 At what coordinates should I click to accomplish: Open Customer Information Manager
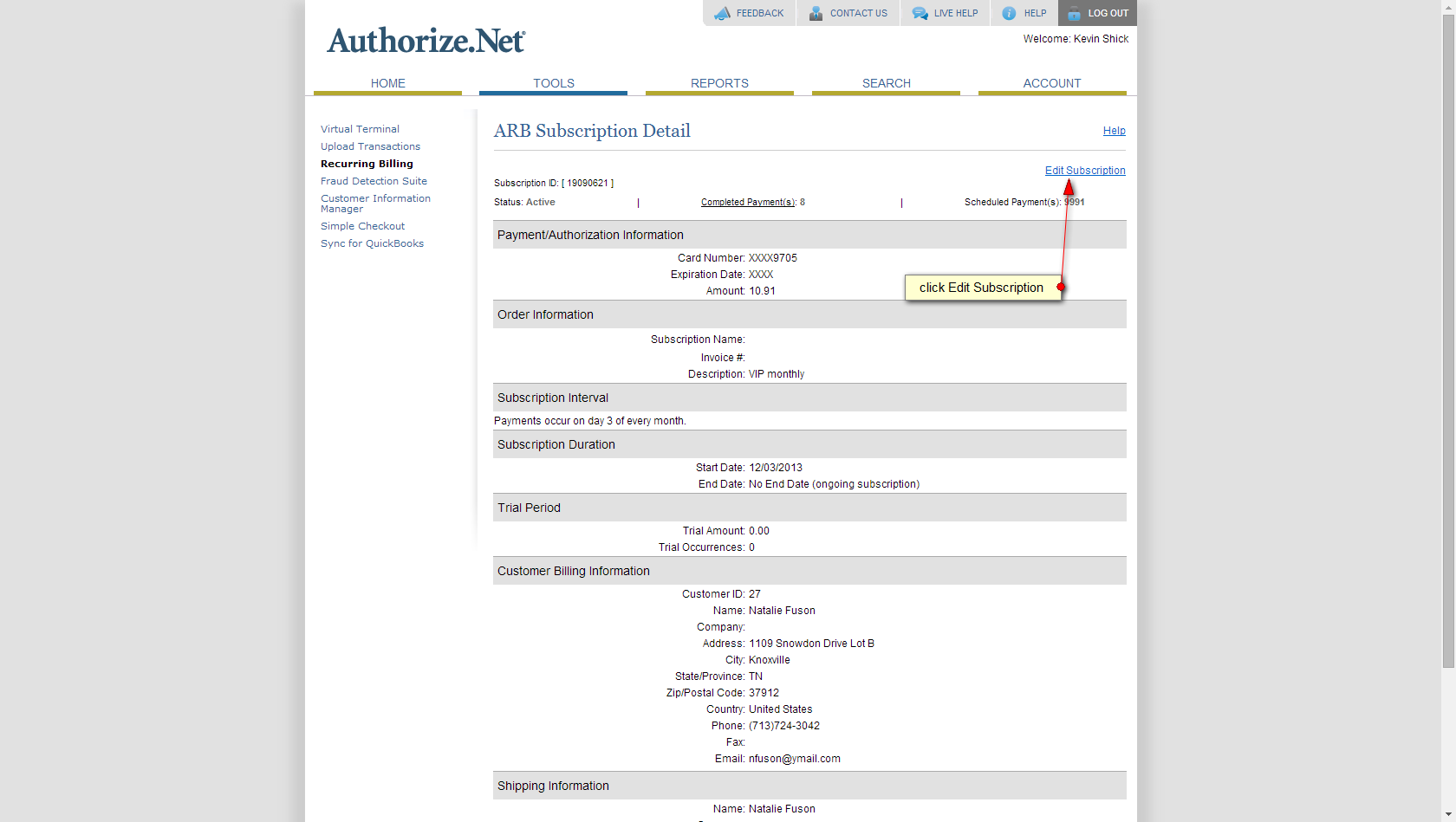pyautogui.click(x=375, y=204)
